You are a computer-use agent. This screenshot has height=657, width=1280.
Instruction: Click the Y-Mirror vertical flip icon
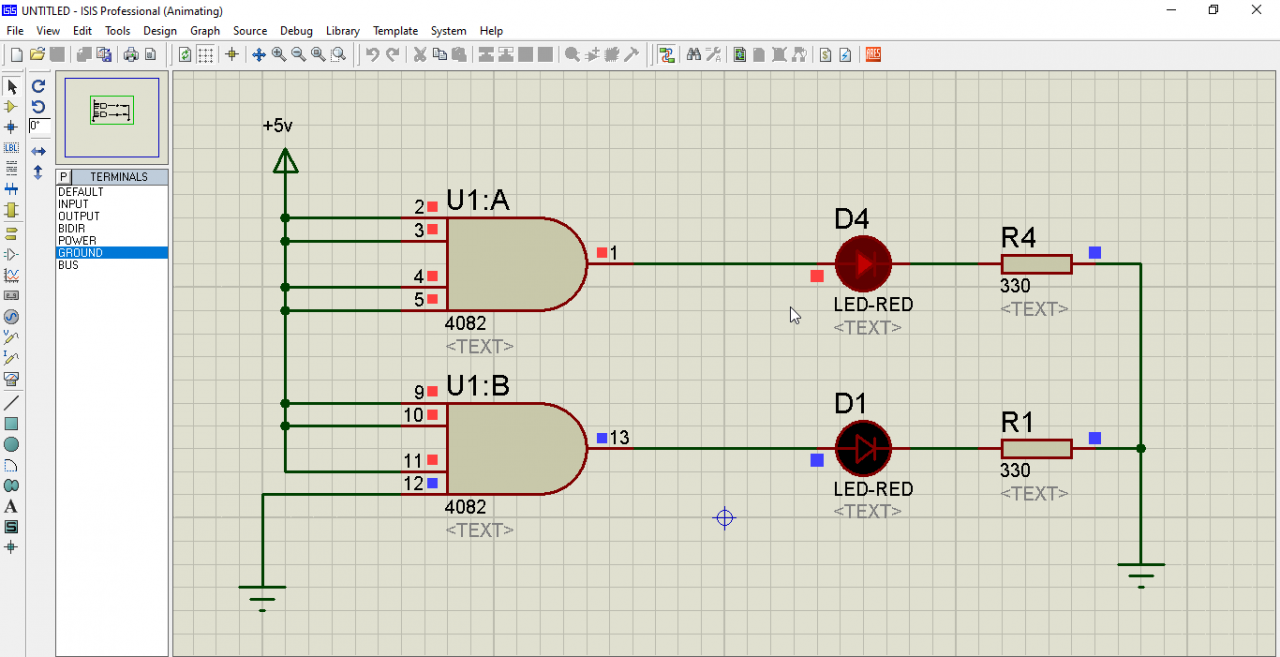38,172
